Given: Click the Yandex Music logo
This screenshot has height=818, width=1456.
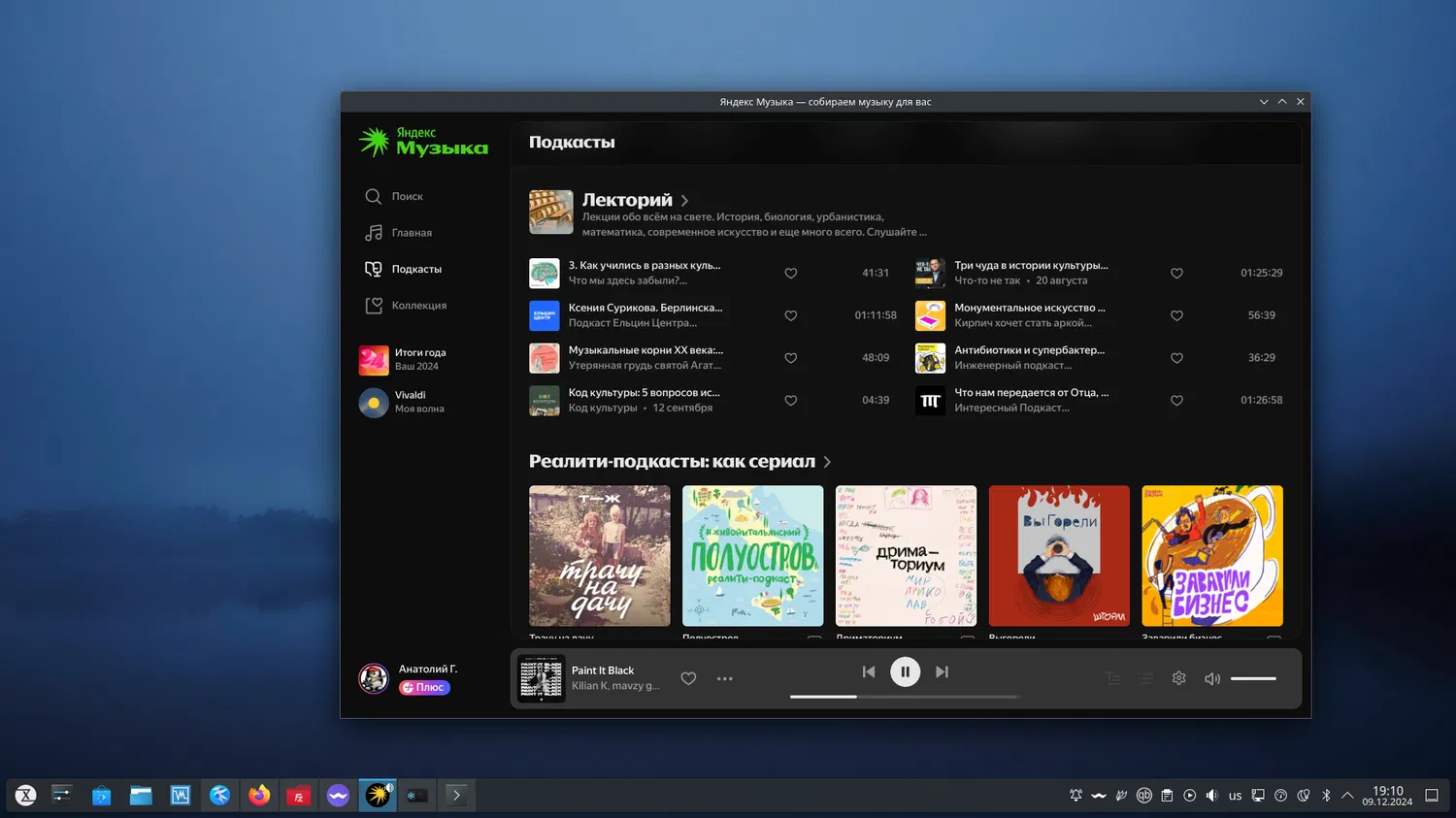Looking at the screenshot, I should [x=423, y=142].
